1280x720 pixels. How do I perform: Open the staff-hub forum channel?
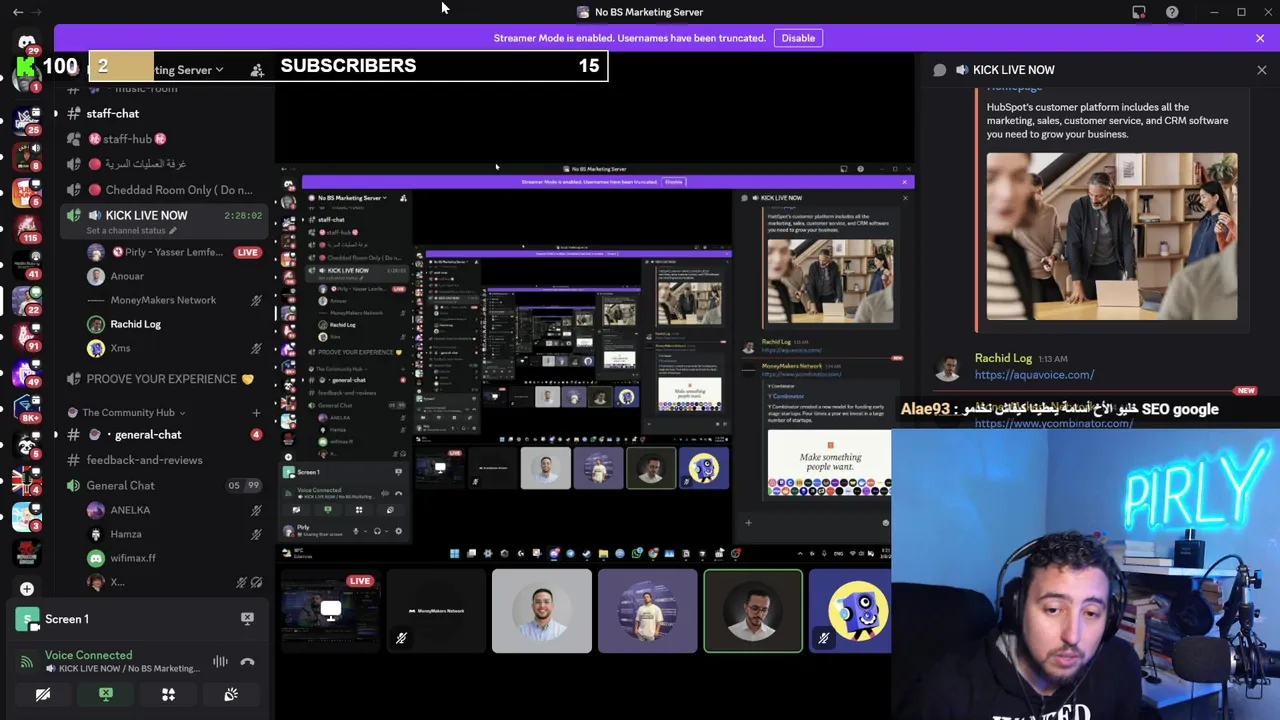coord(165,139)
